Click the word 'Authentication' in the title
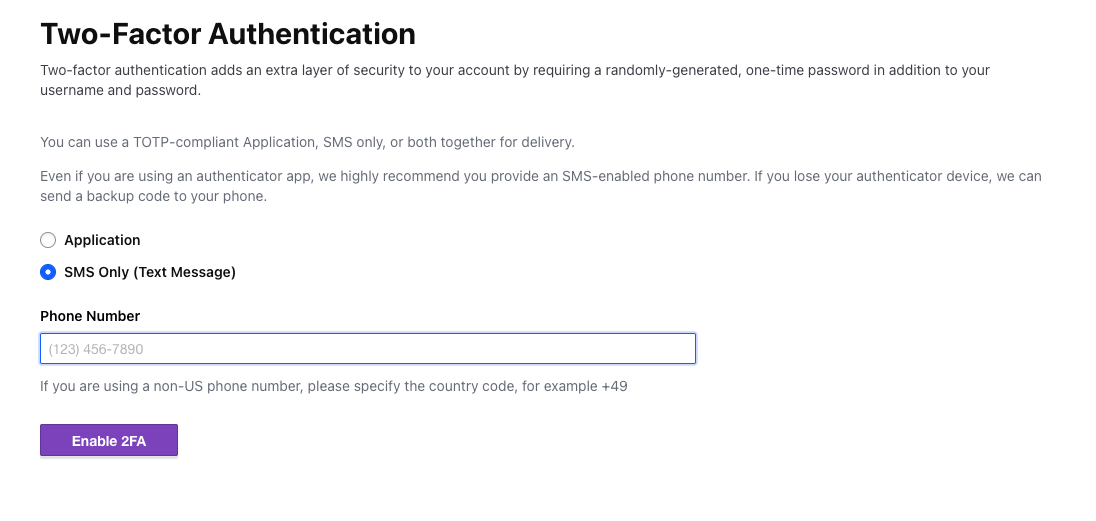The width and height of the screenshot is (1096, 521). pos(312,34)
